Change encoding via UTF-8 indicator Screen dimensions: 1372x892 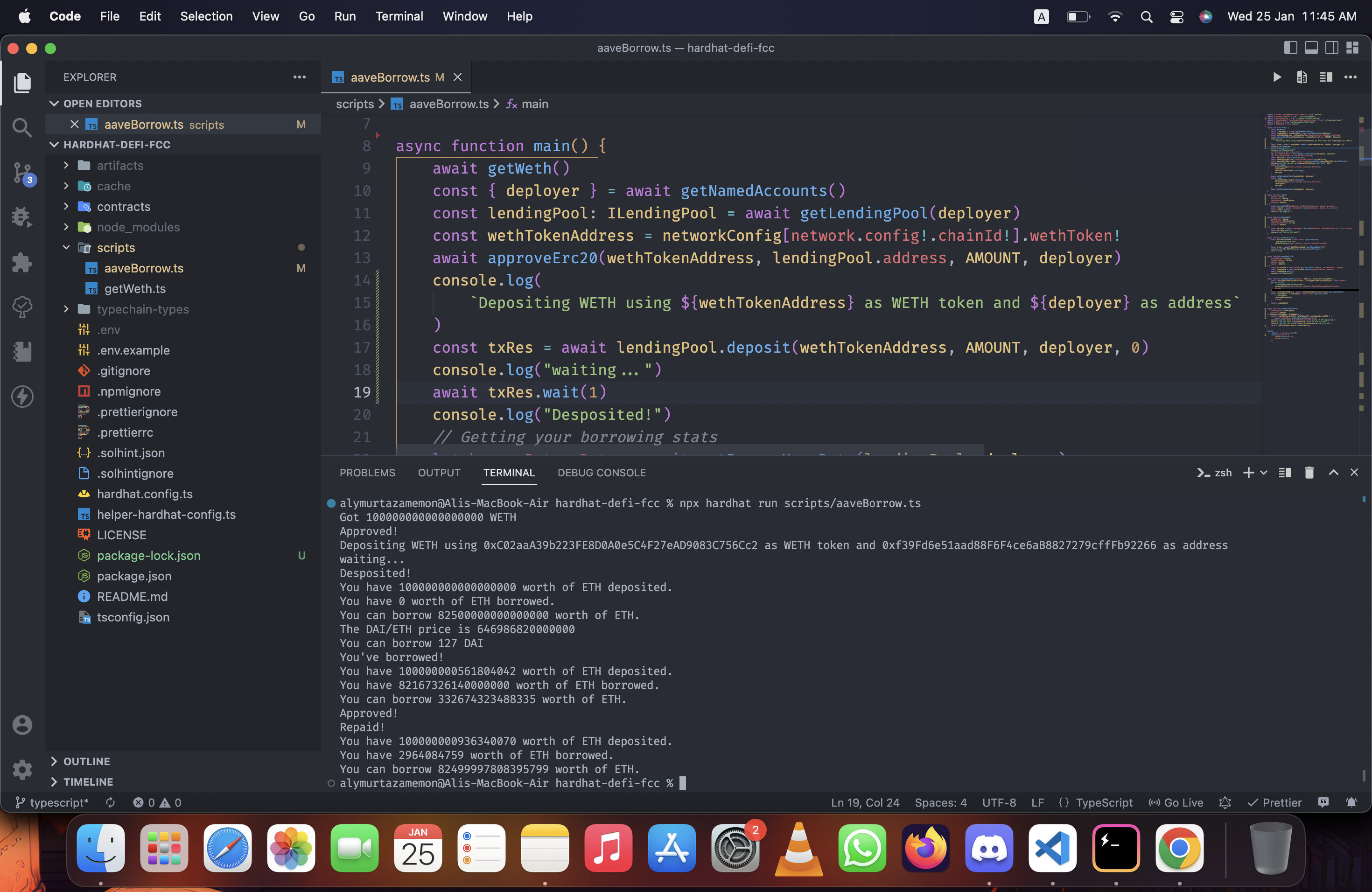pos(999,802)
